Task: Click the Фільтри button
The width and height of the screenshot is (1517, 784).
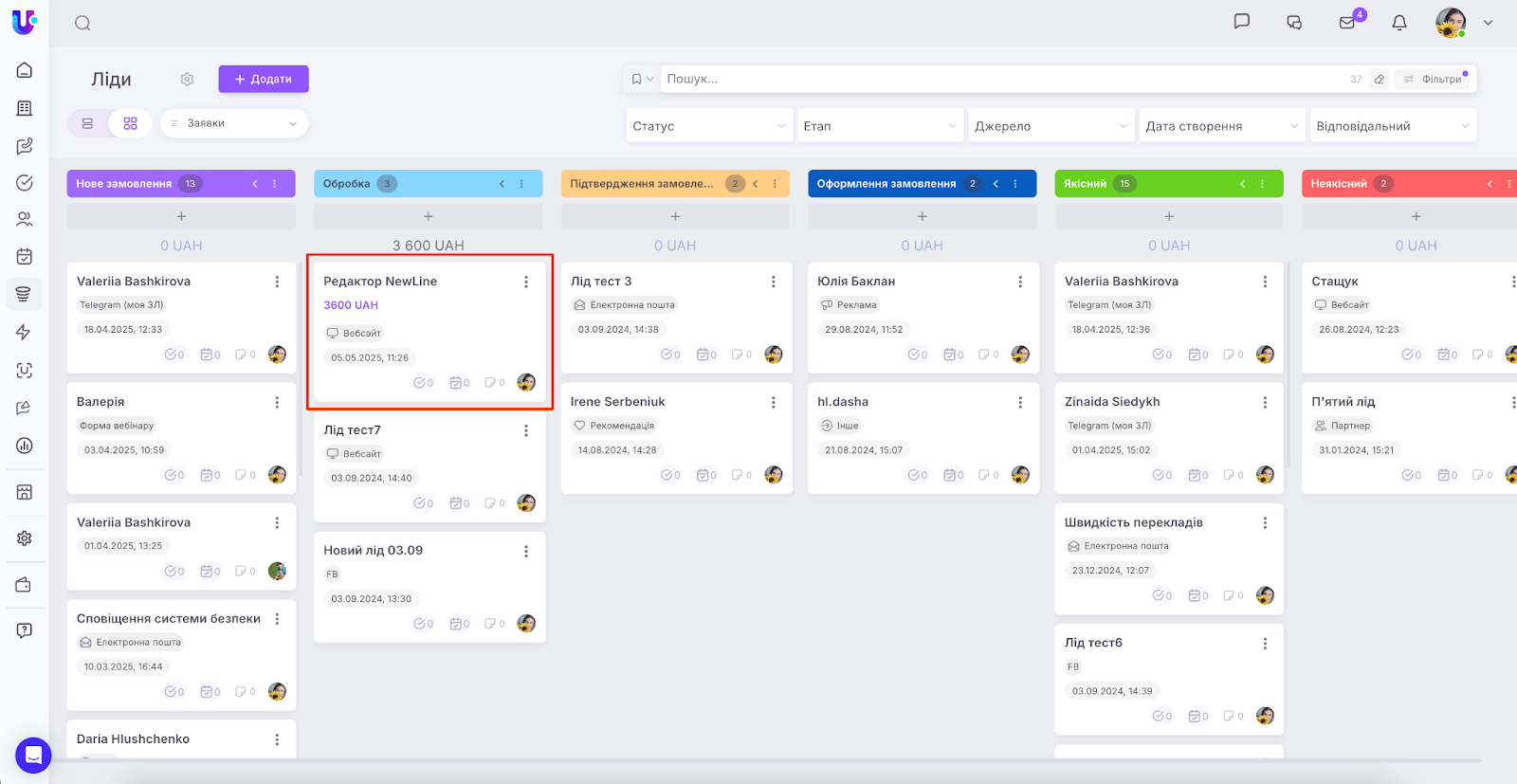Action: 1434,80
